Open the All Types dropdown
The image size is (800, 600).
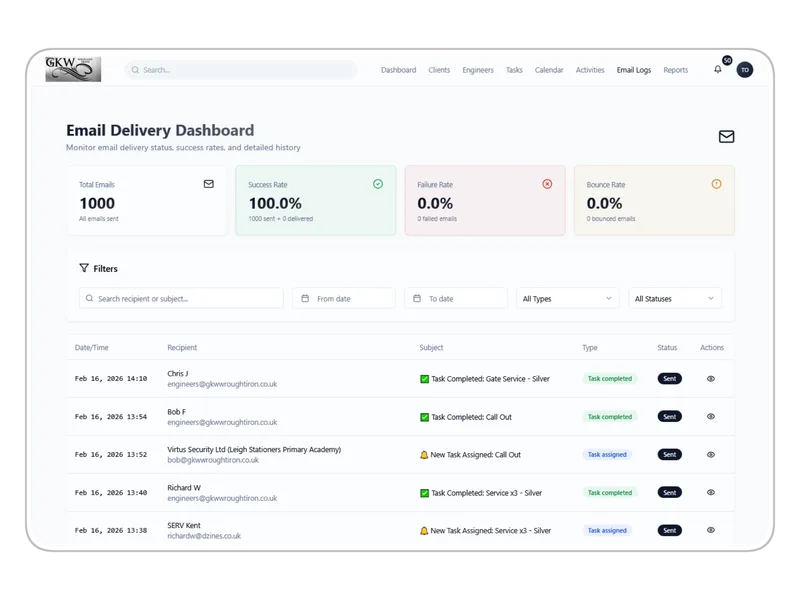coord(567,297)
